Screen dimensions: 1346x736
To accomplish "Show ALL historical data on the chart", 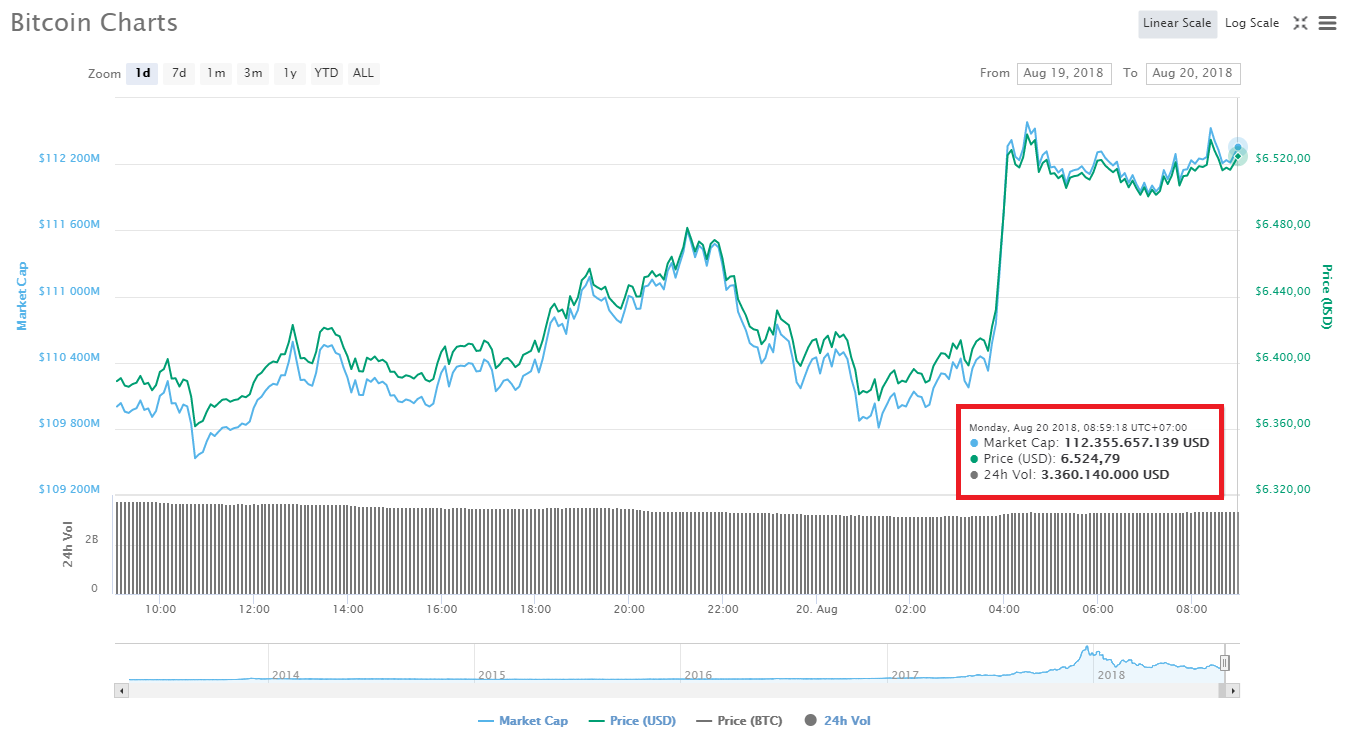I will click(x=362, y=73).
